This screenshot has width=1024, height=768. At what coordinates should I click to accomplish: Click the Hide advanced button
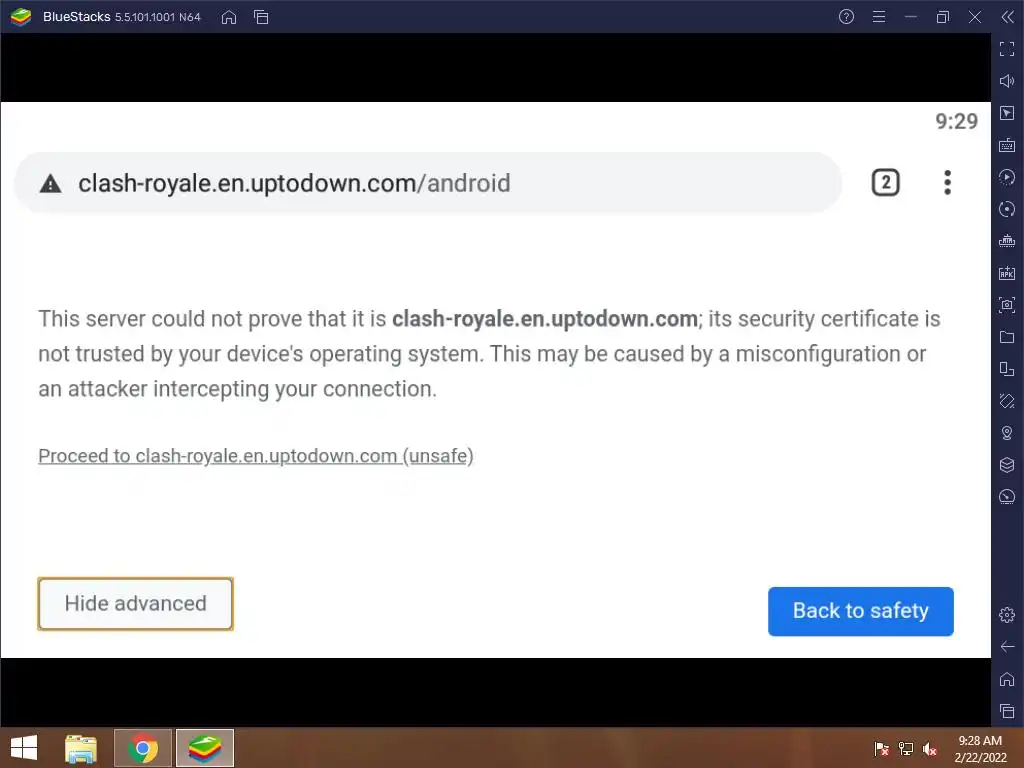(x=135, y=603)
